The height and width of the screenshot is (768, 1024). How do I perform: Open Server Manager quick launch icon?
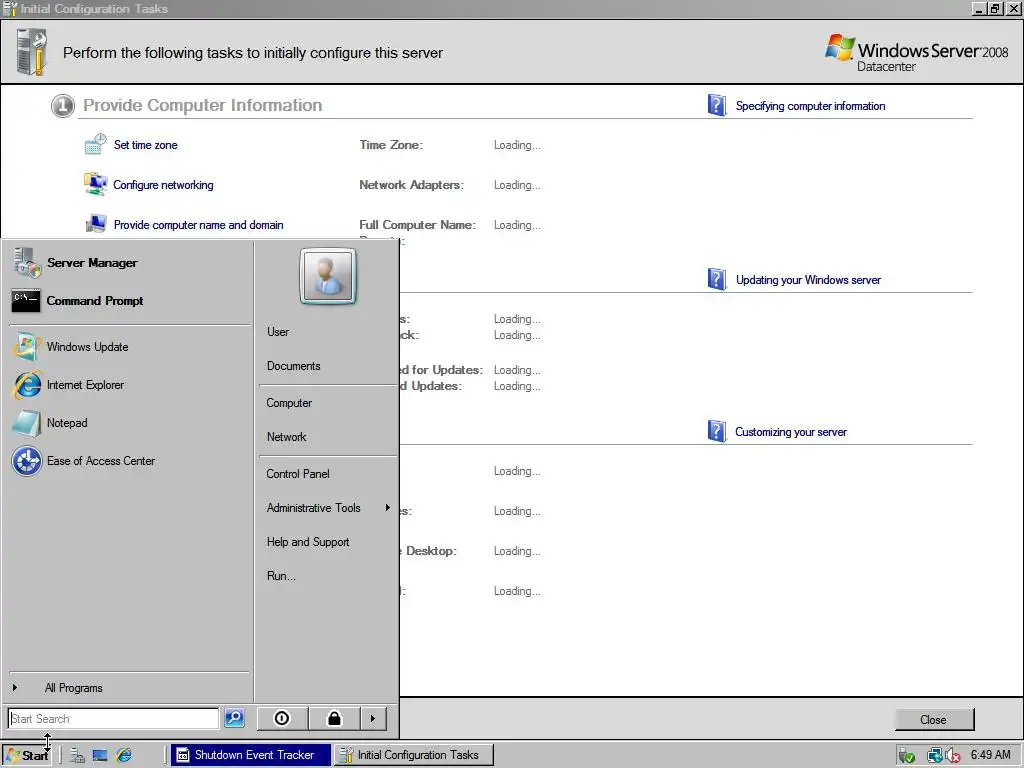tap(77, 756)
